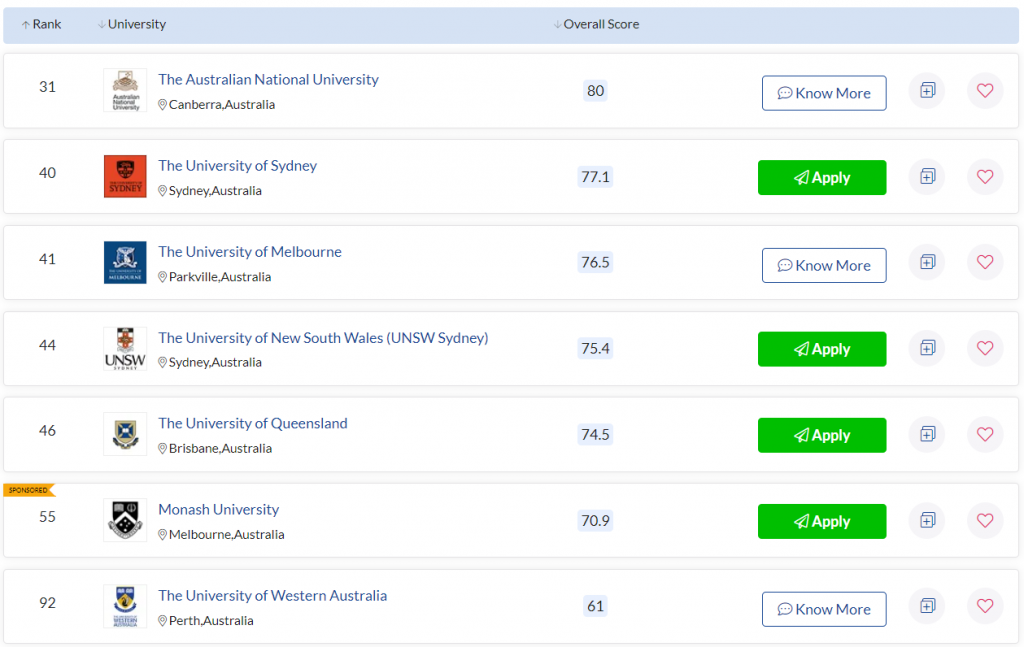
Task: Click the Sponsored badge on Monash row
Action: (x=28, y=490)
